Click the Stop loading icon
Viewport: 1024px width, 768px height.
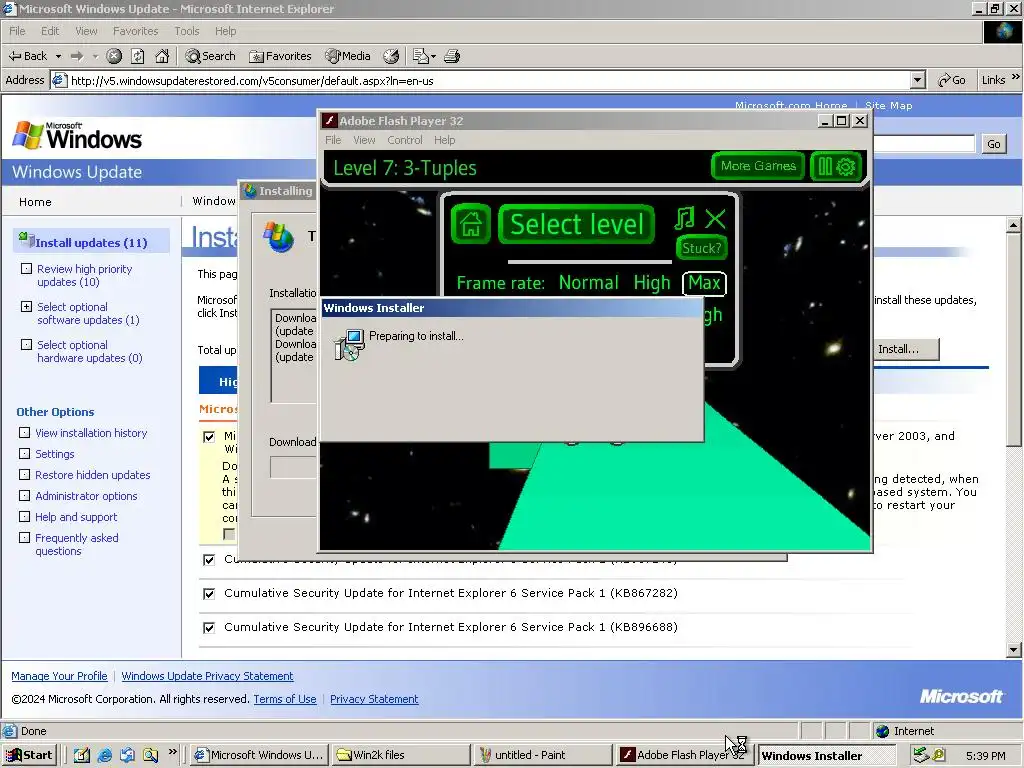click(114, 56)
